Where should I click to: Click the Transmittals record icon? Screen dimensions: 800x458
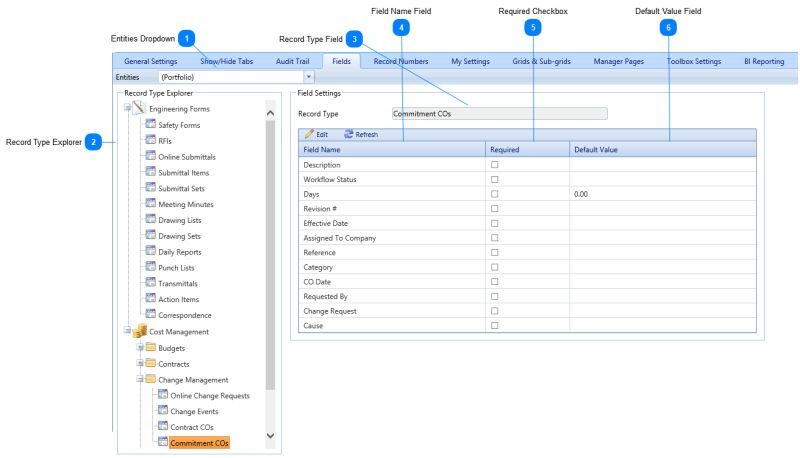point(151,282)
